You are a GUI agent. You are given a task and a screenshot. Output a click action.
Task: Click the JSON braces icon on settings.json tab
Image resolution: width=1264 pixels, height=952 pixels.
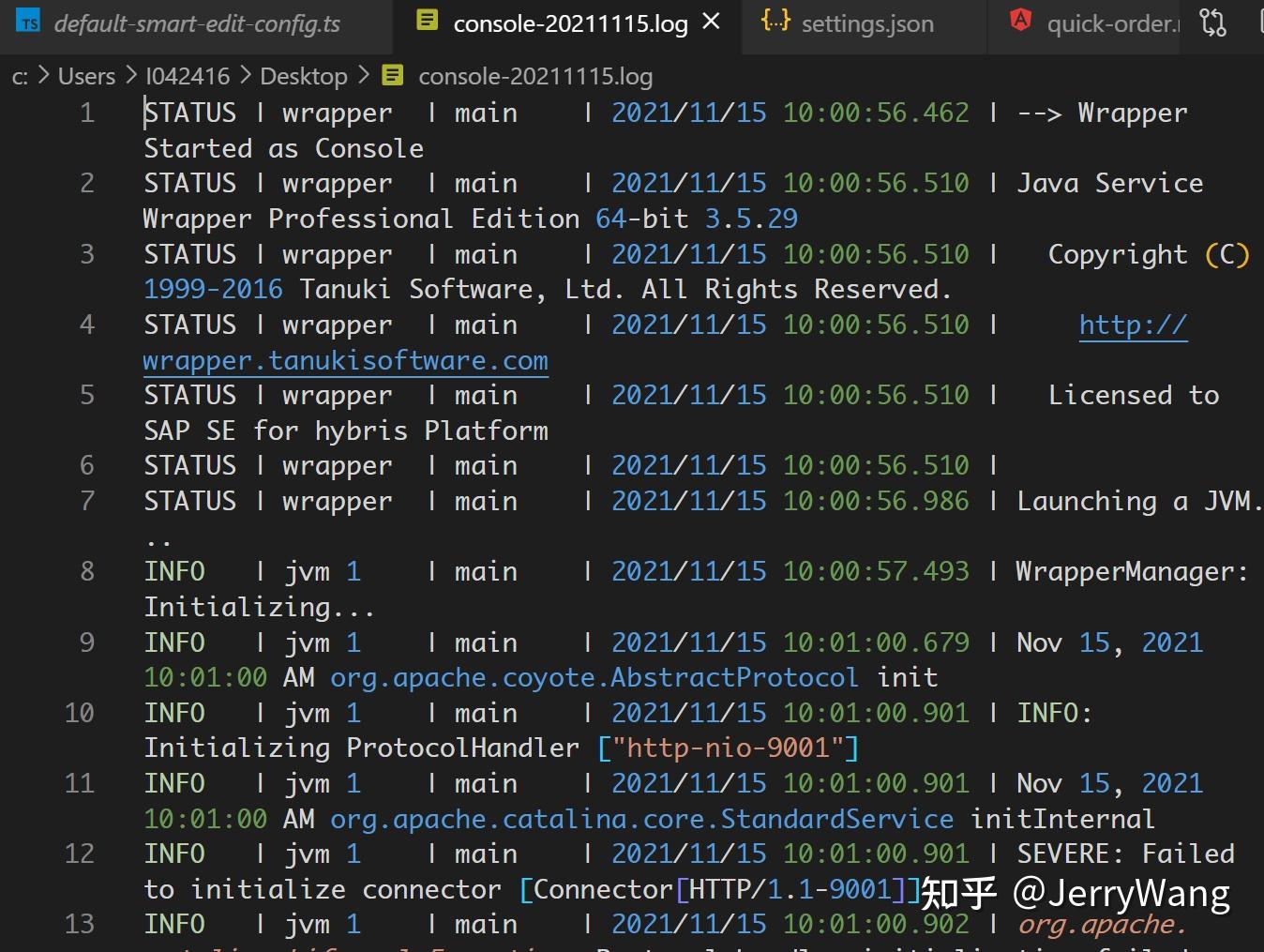point(775,21)
